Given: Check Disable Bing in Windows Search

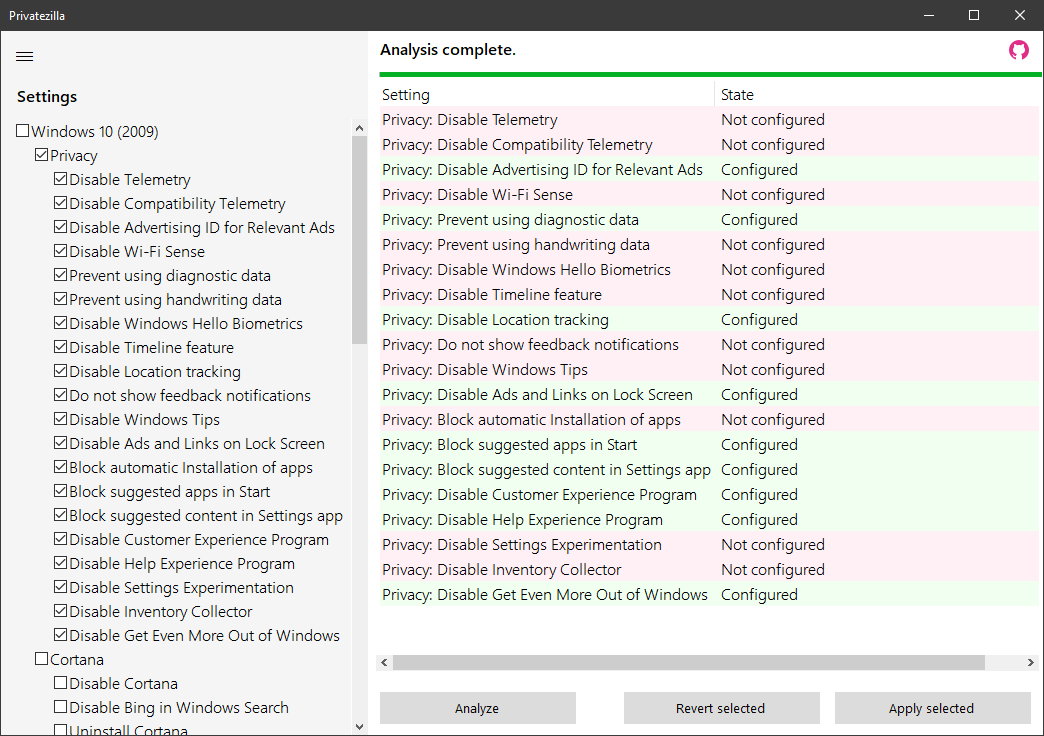Looking at the screenshot, I should [x=61, y=708].
